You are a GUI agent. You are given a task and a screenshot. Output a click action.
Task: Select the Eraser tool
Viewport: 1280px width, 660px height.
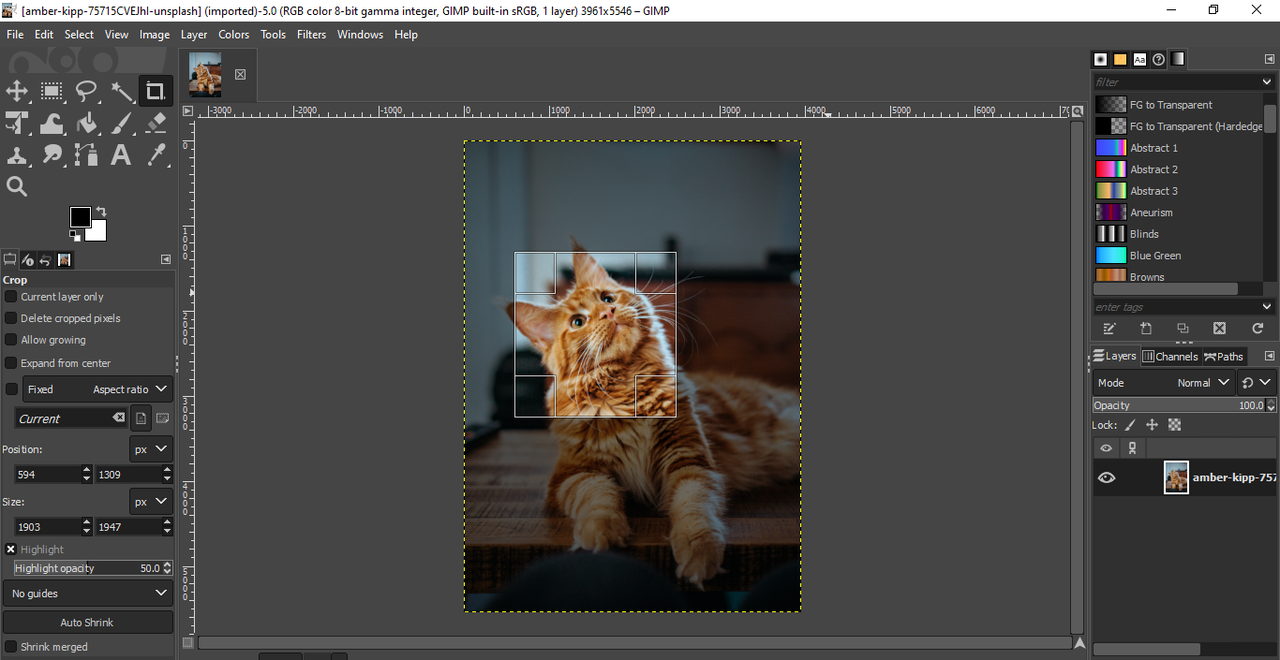156,124
